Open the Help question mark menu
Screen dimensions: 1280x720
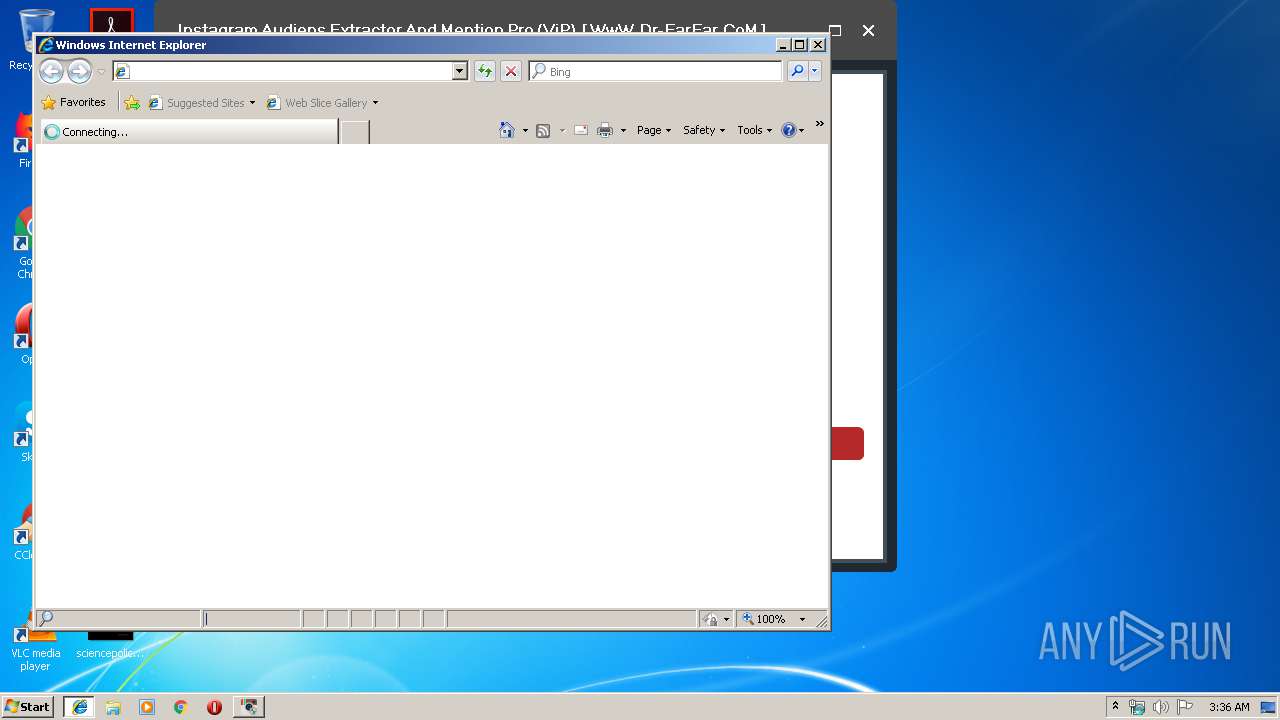(x=793, y=130)
